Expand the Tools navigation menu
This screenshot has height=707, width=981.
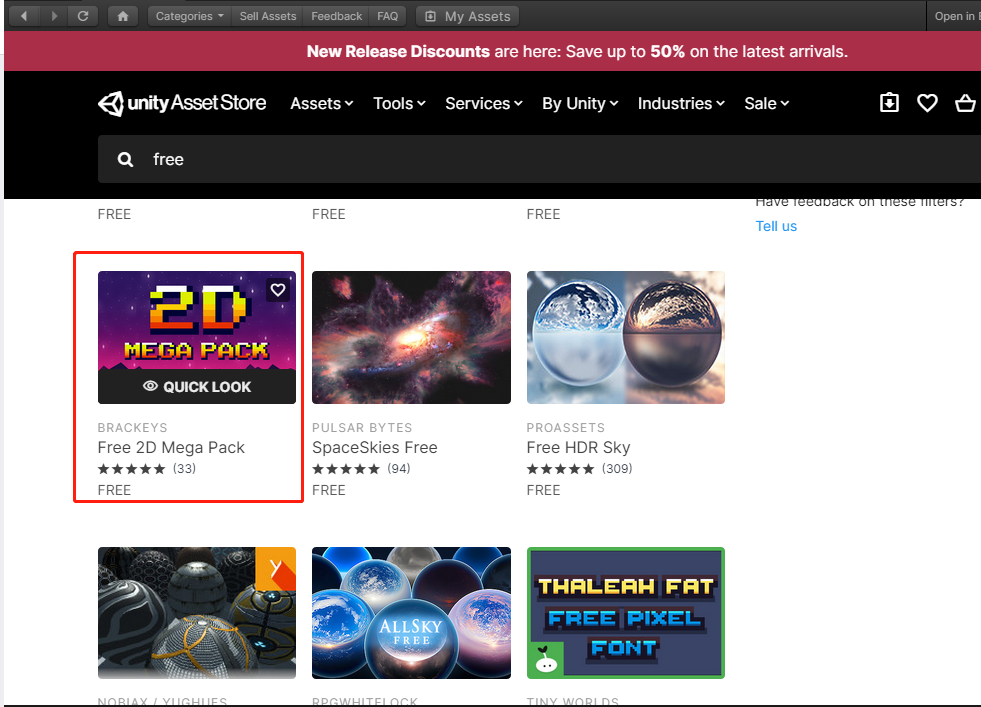point(399,103)
